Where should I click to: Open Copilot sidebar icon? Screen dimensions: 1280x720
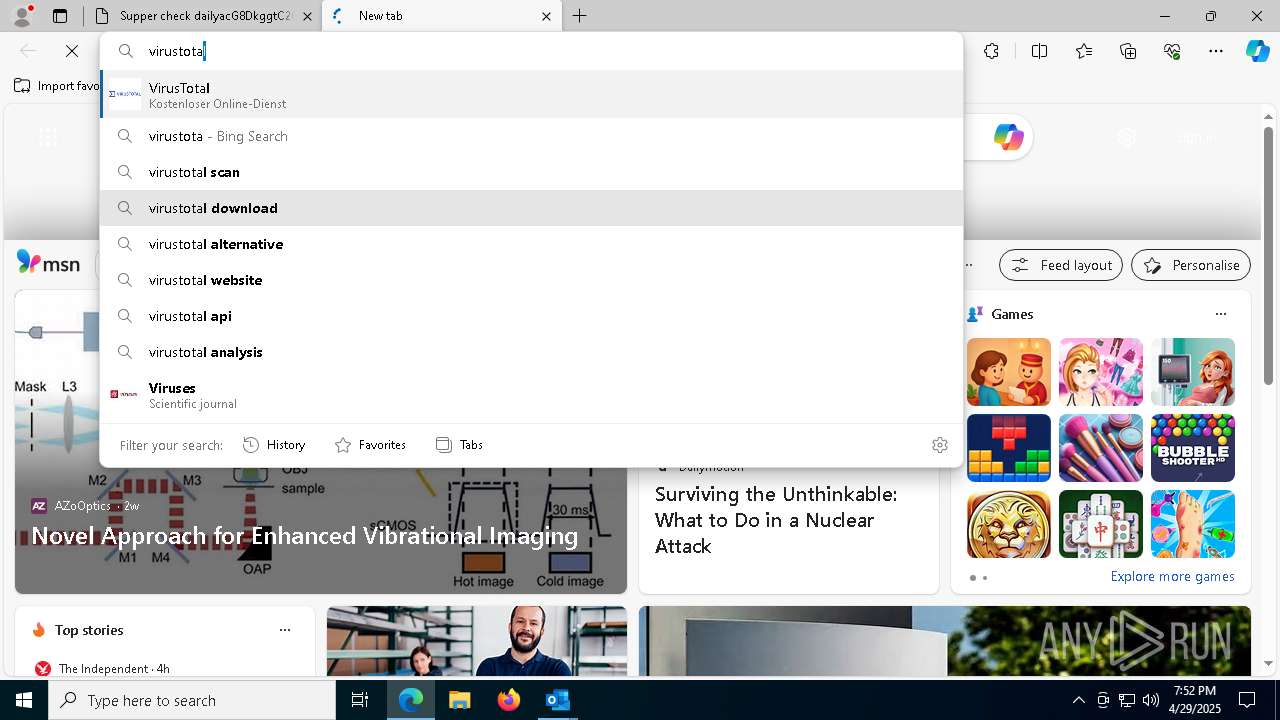pyautogui.click(x=1257, y=51)
